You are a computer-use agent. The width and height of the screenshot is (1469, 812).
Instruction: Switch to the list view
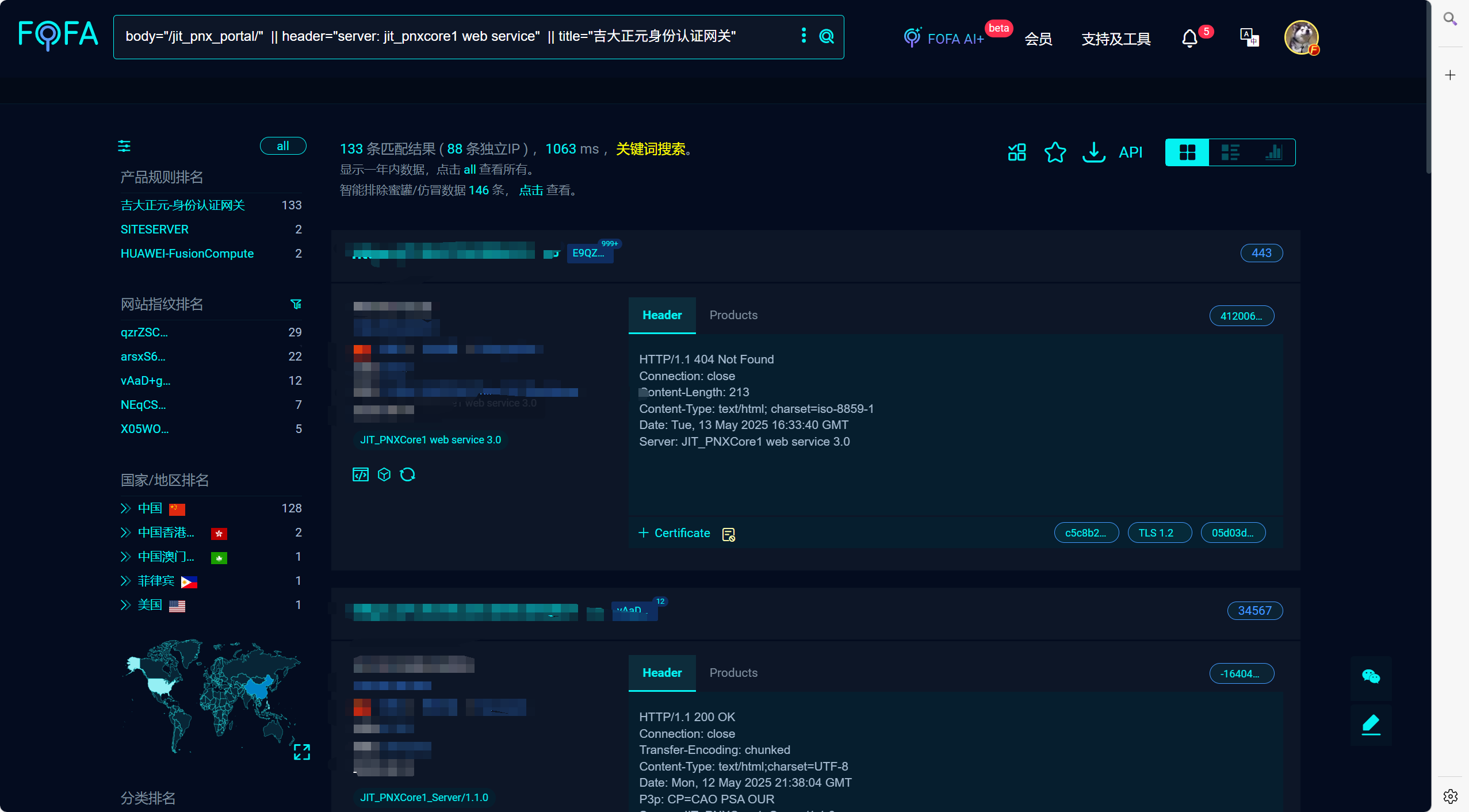tap(1230, 152)
